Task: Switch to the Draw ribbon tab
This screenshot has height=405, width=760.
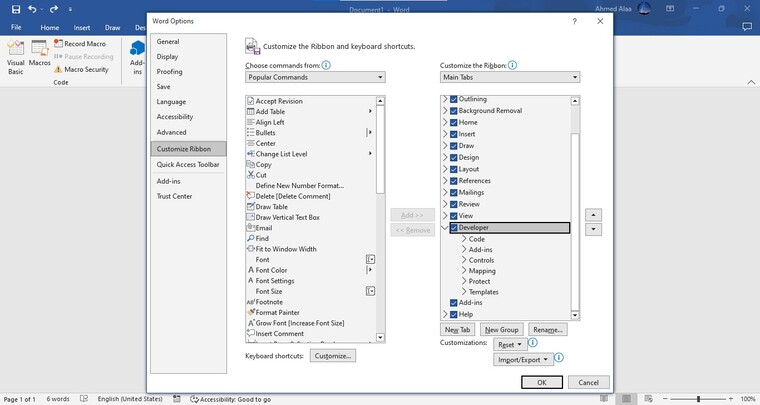Action: tap(112, 28)
